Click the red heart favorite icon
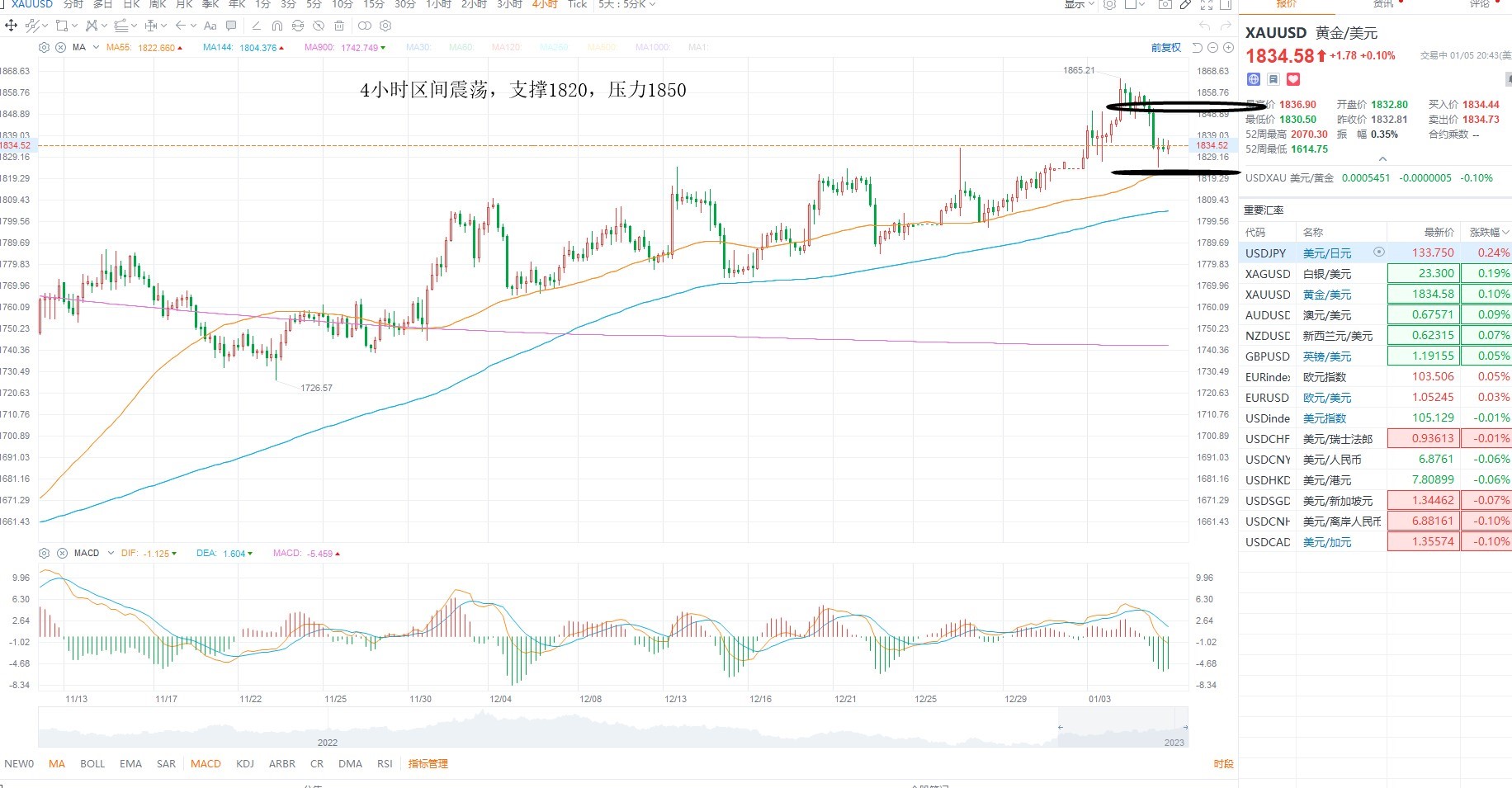This screenshot has height=788, width=1512. pyautogui.click(x=1293, y=79)
